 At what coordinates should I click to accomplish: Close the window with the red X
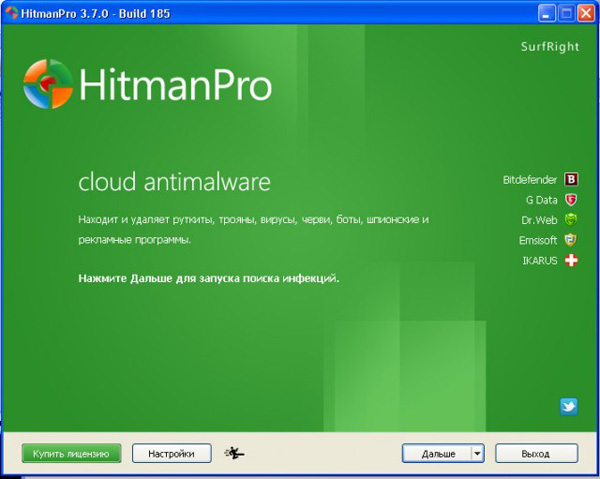pos(585,12)
